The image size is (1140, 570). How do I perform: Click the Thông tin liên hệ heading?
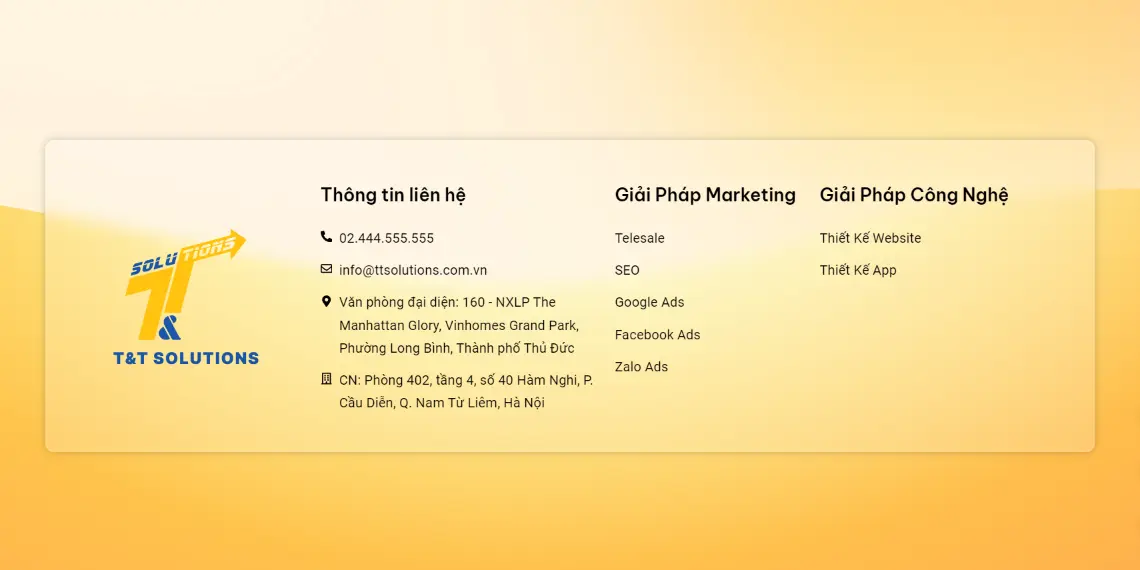click(393, 195)
